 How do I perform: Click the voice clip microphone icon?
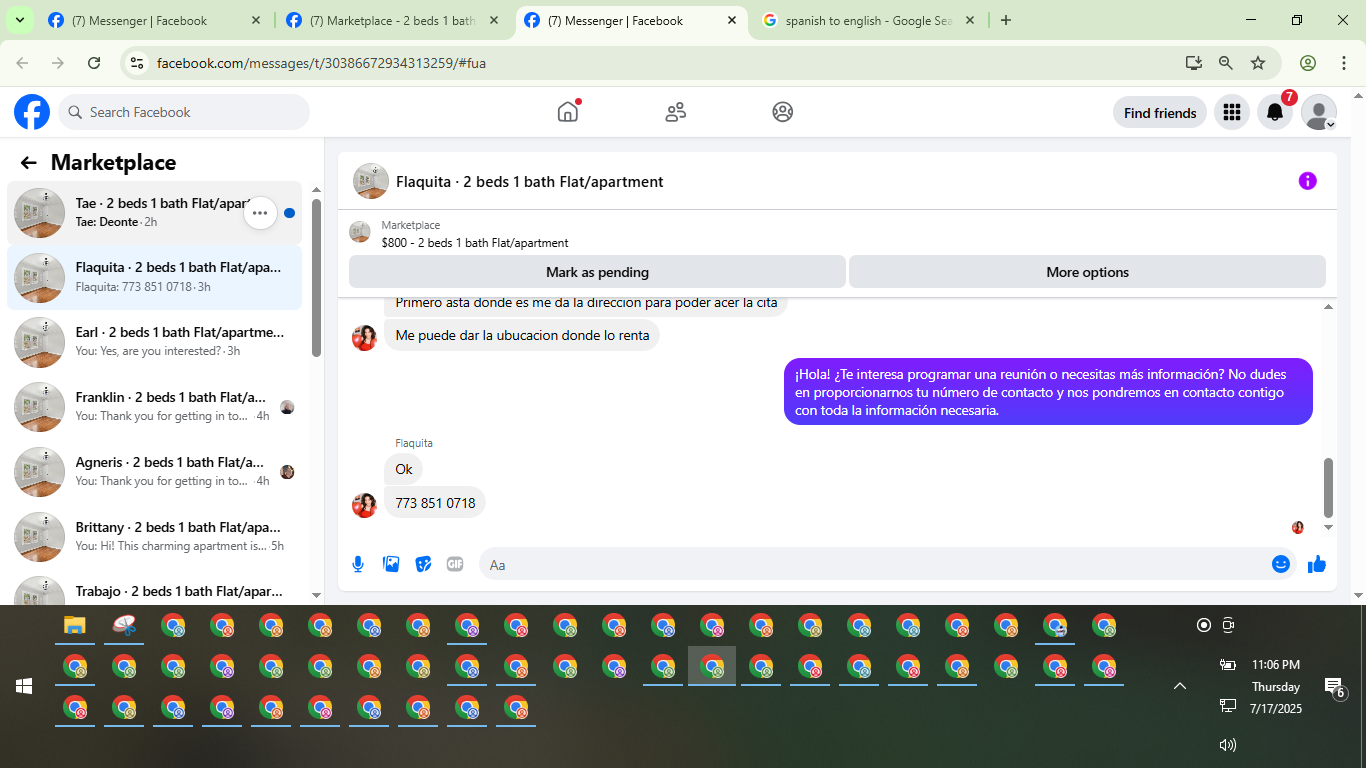(x=358, y=564)
